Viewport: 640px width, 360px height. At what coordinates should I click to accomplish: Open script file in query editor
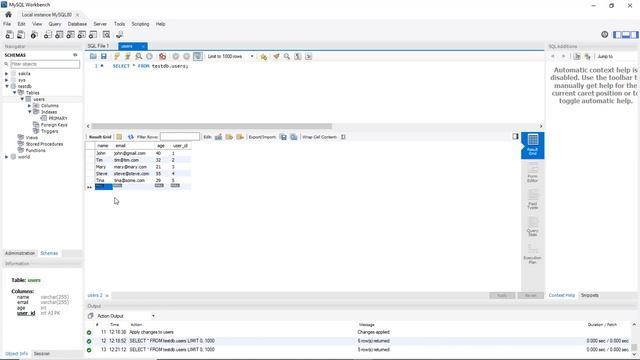93,56
